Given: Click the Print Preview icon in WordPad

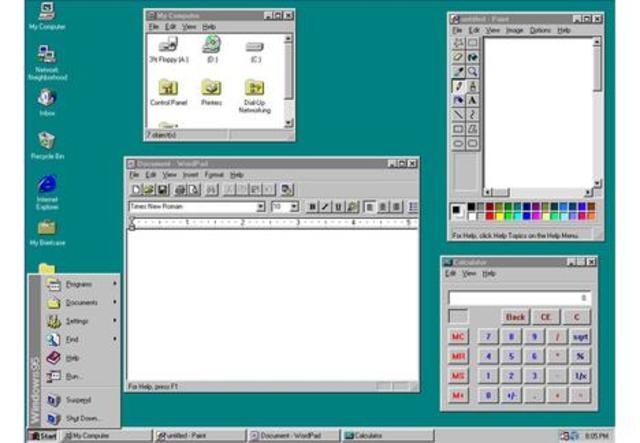Looking at the screenshot, I should pyautogui.click(x=193, y=189).
